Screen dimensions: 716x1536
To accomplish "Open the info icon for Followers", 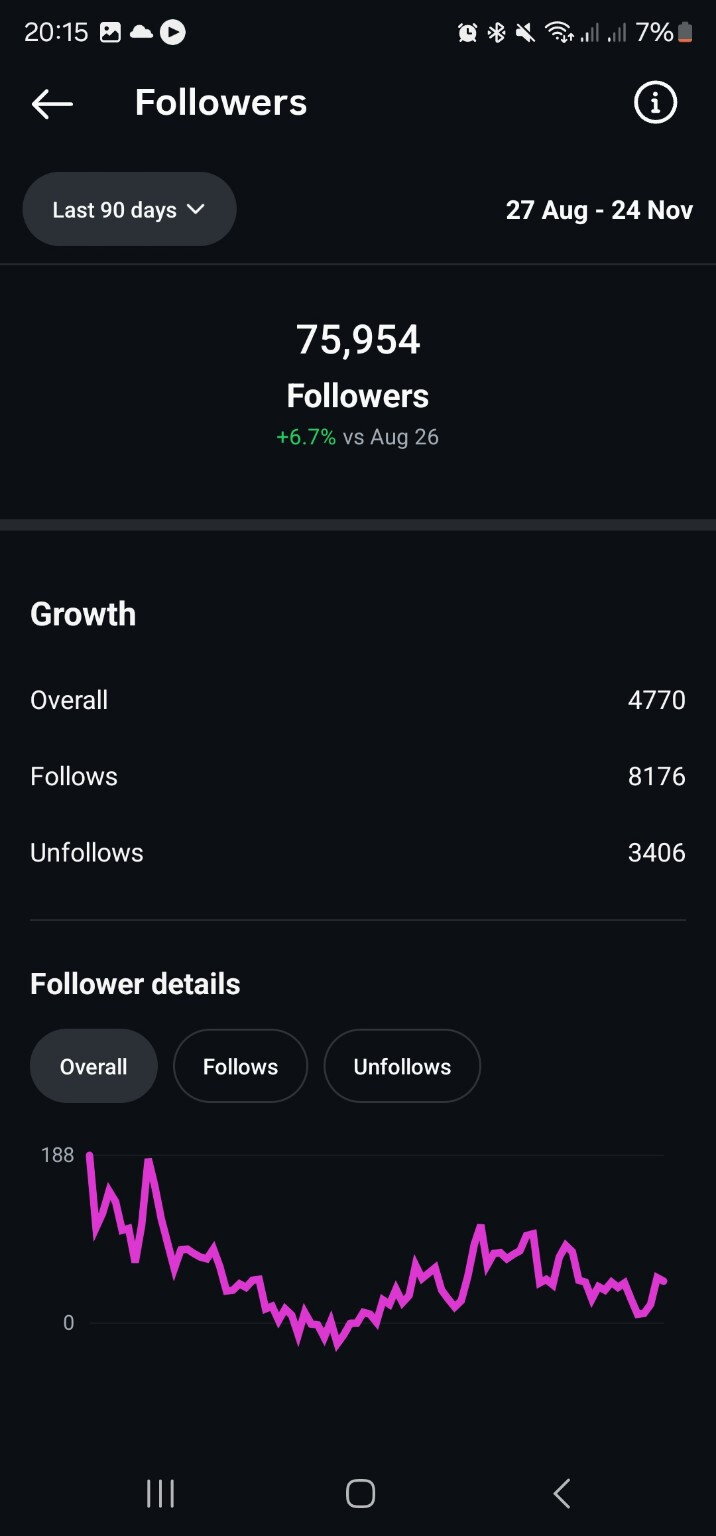I will point(655,103).
